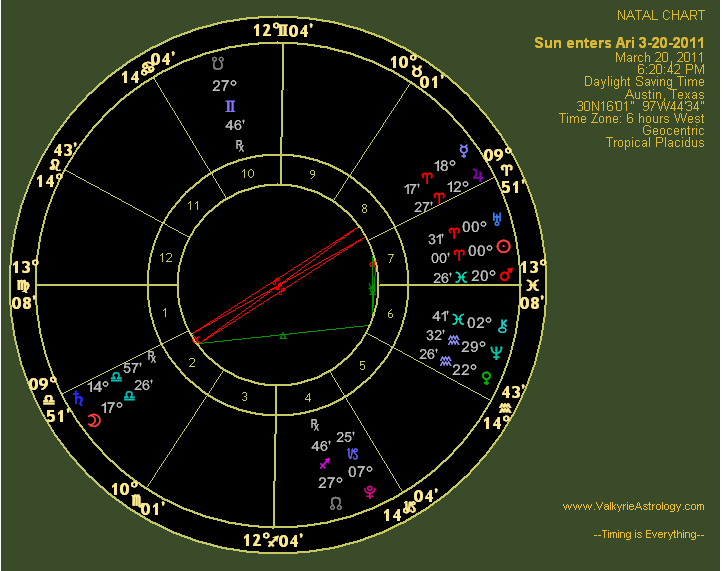Viewport: 724px width, 571px height.
Task: Click the South Node glyph in house 10
Action: click(219, 62)
